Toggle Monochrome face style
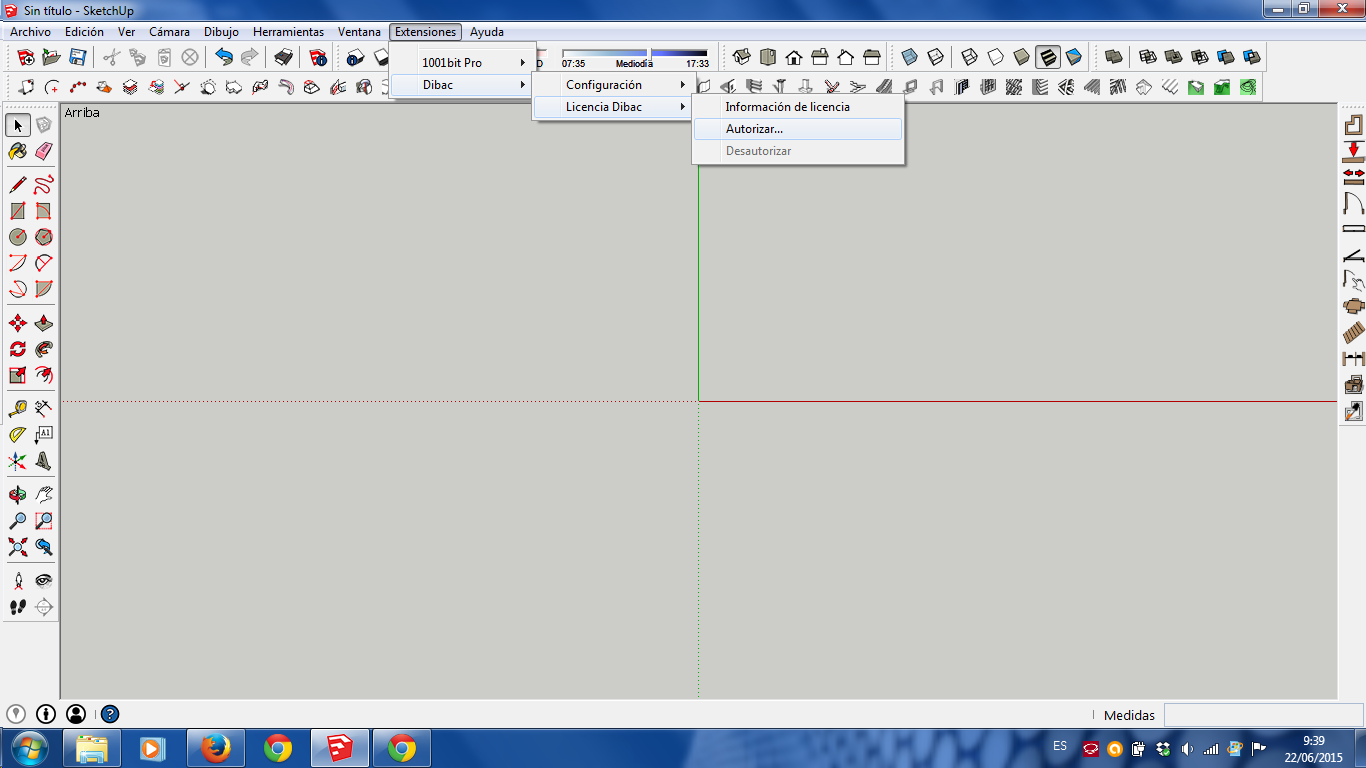Image resolution: width=1366 pixels, height=768 pixels. pos(1074,57)
